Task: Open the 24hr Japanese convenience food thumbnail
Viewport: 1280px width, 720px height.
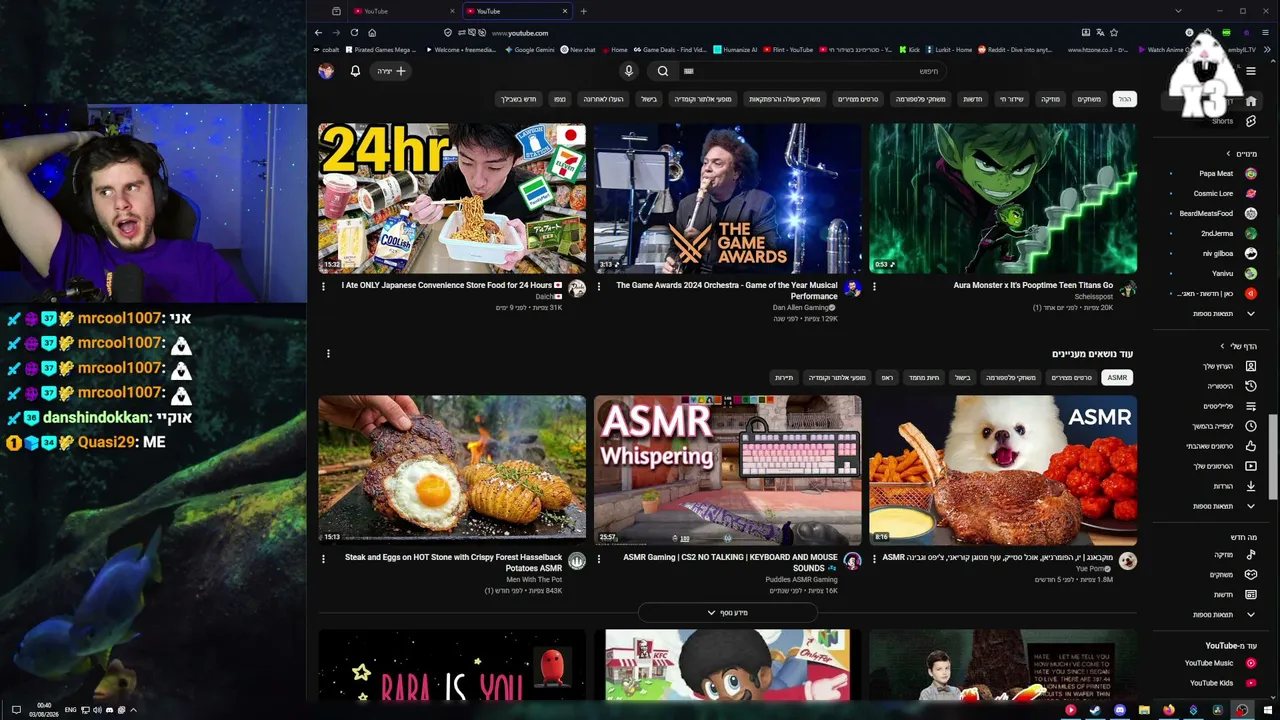Action: 452,198
